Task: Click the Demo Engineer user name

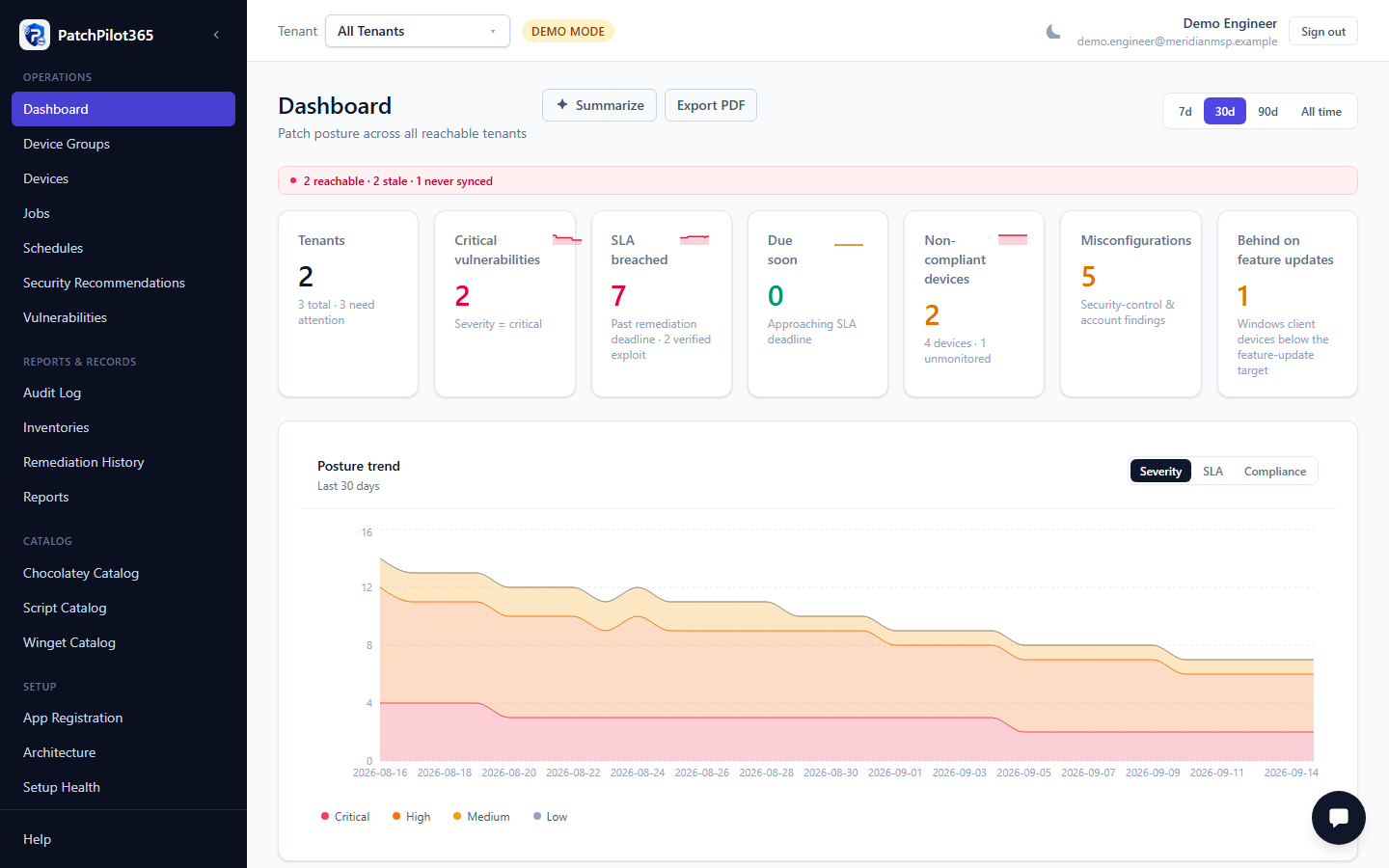Action: pos(1230,23)
